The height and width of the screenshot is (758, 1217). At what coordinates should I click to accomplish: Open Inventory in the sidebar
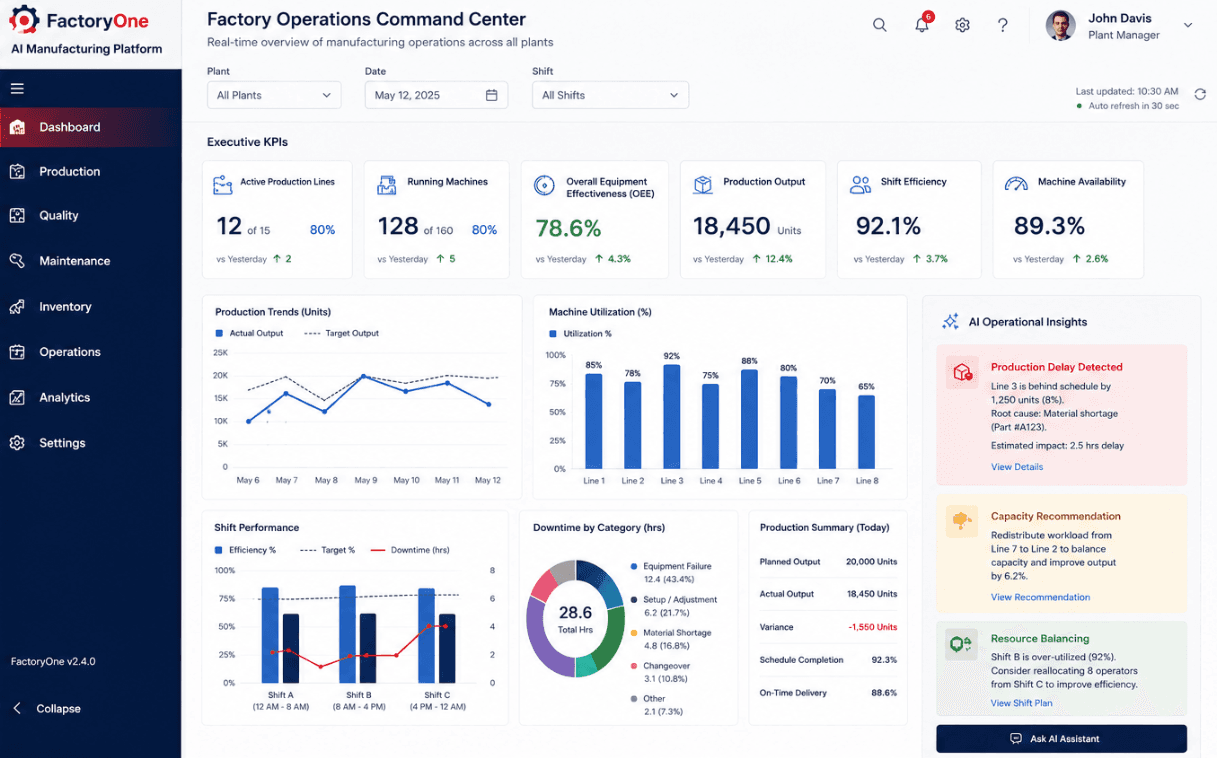point(90,307)
